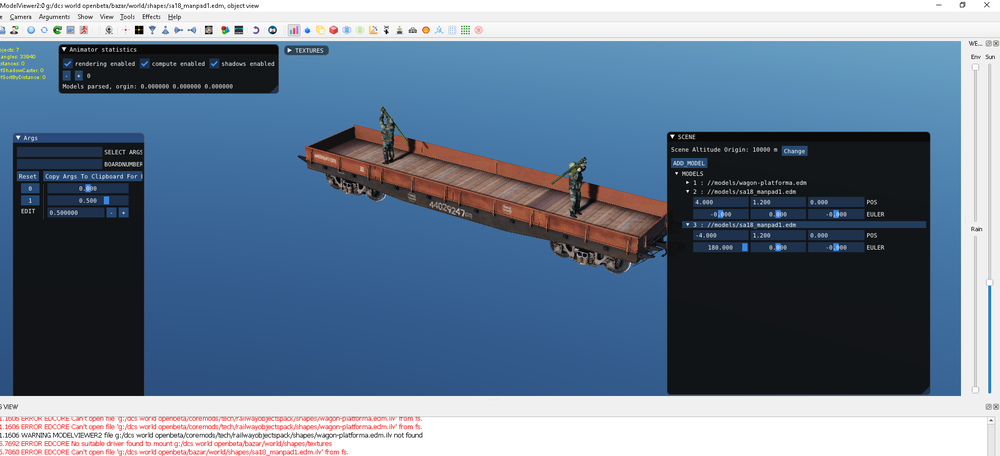1000x456 pixels.
Task: Click the BOARDNUMBER input field
Action: click(59, 164)
